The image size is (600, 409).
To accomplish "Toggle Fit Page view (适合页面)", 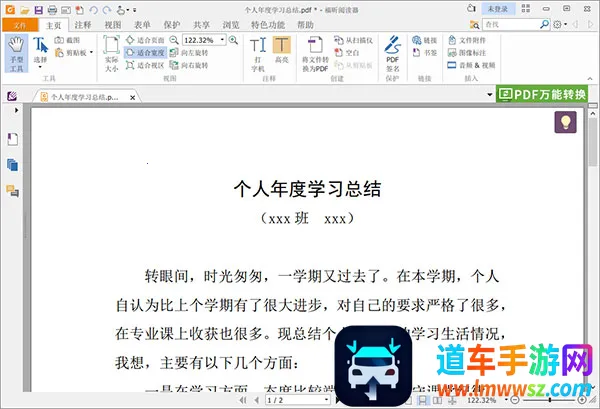I will pos(147,40).
